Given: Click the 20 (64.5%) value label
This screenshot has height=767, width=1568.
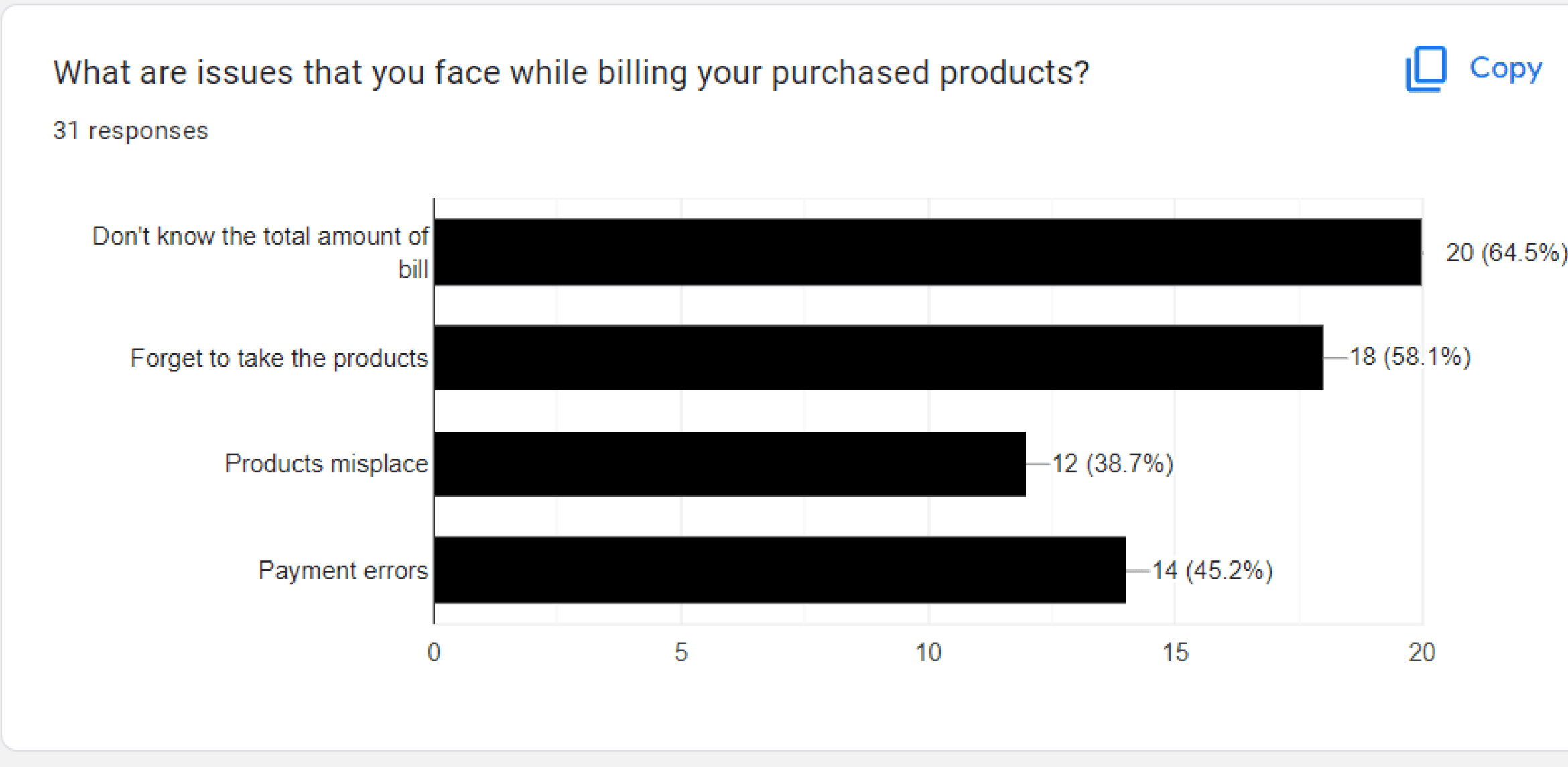Looking at the screenshot, I should pyautogui.click(x=1506, y=253).
